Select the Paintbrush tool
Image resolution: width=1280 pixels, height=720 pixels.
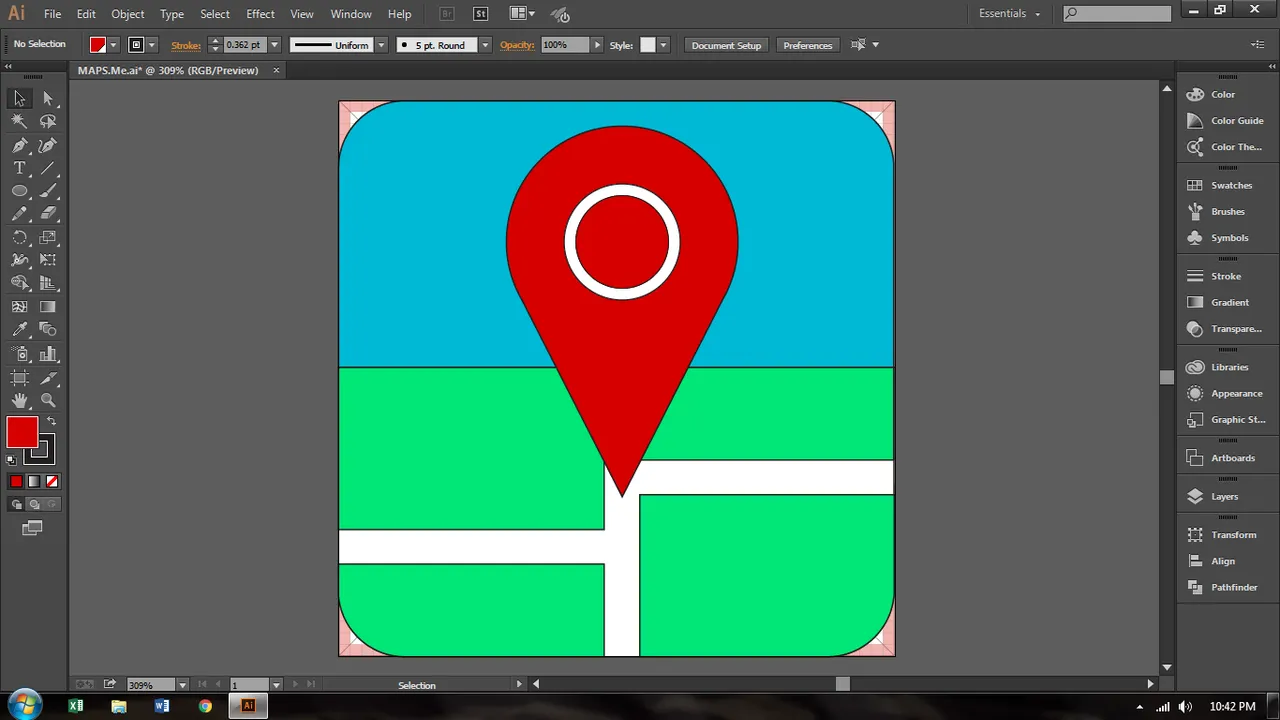pyautogui.click(x=48, y=191)
